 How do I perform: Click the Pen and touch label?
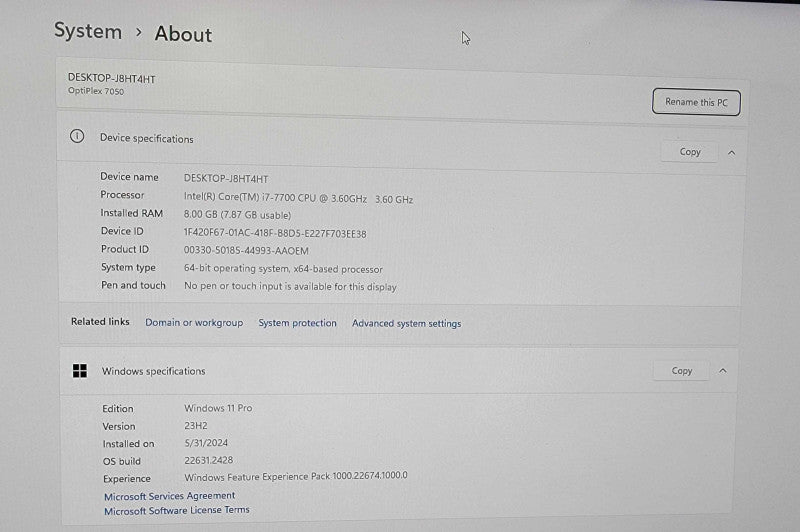pyautogui.click(x=133, y=285)
